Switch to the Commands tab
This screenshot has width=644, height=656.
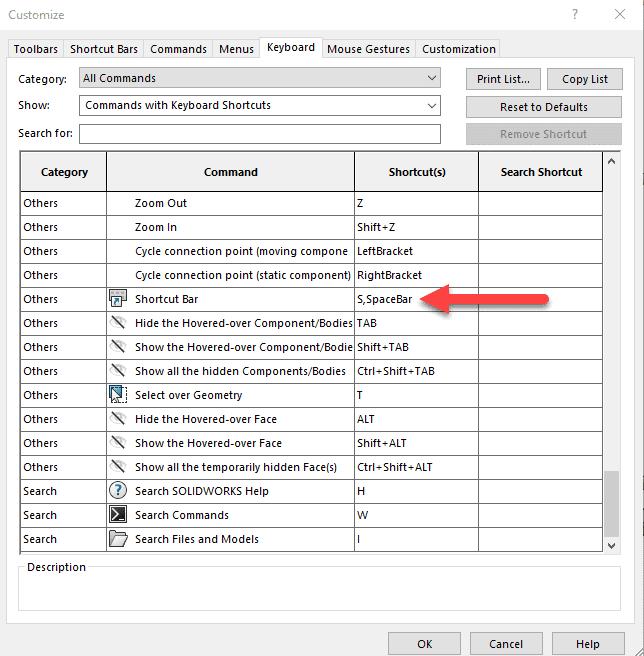[x=178, y=49]
